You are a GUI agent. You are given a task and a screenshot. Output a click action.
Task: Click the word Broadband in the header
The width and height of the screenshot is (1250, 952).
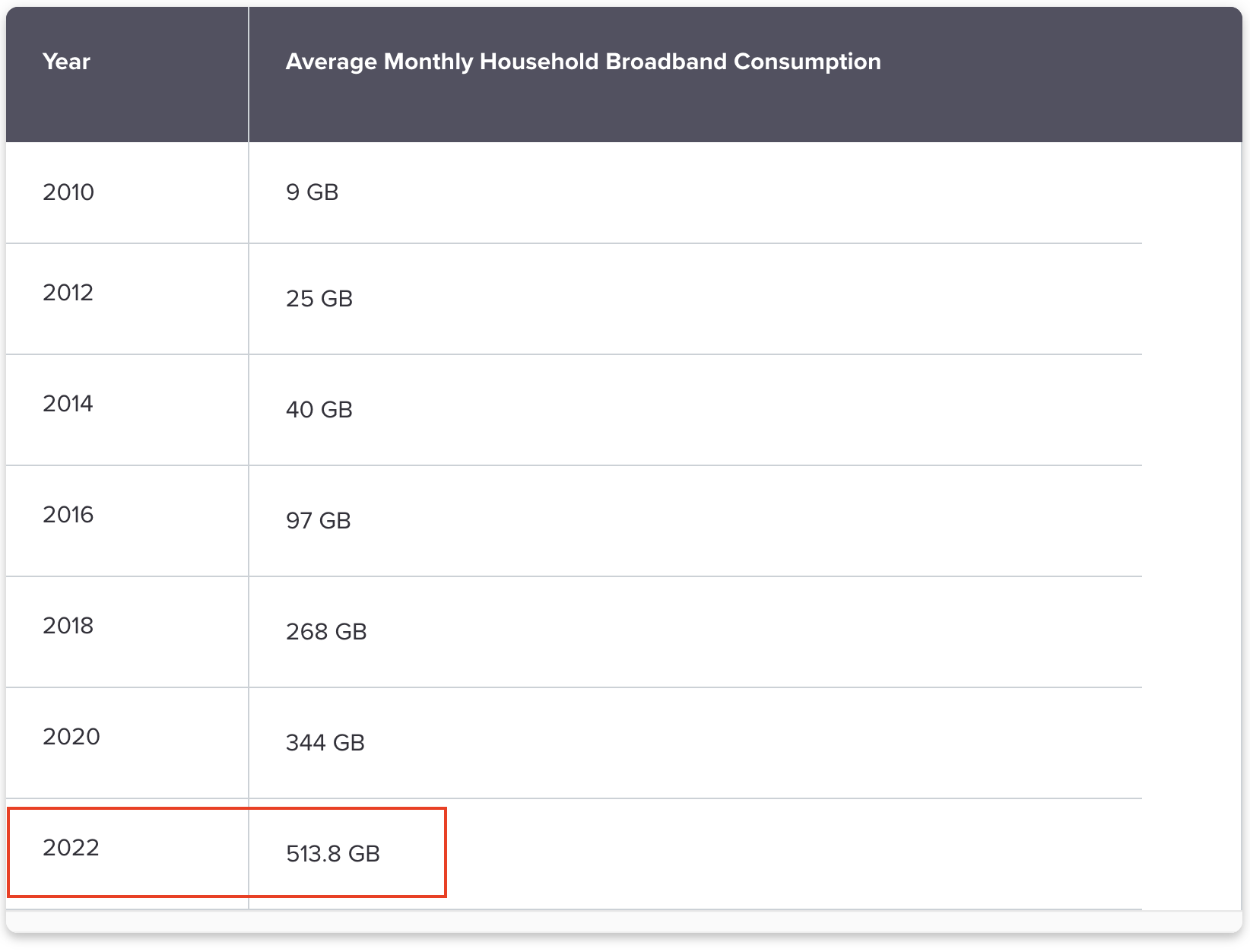click(x=666, y=62)
